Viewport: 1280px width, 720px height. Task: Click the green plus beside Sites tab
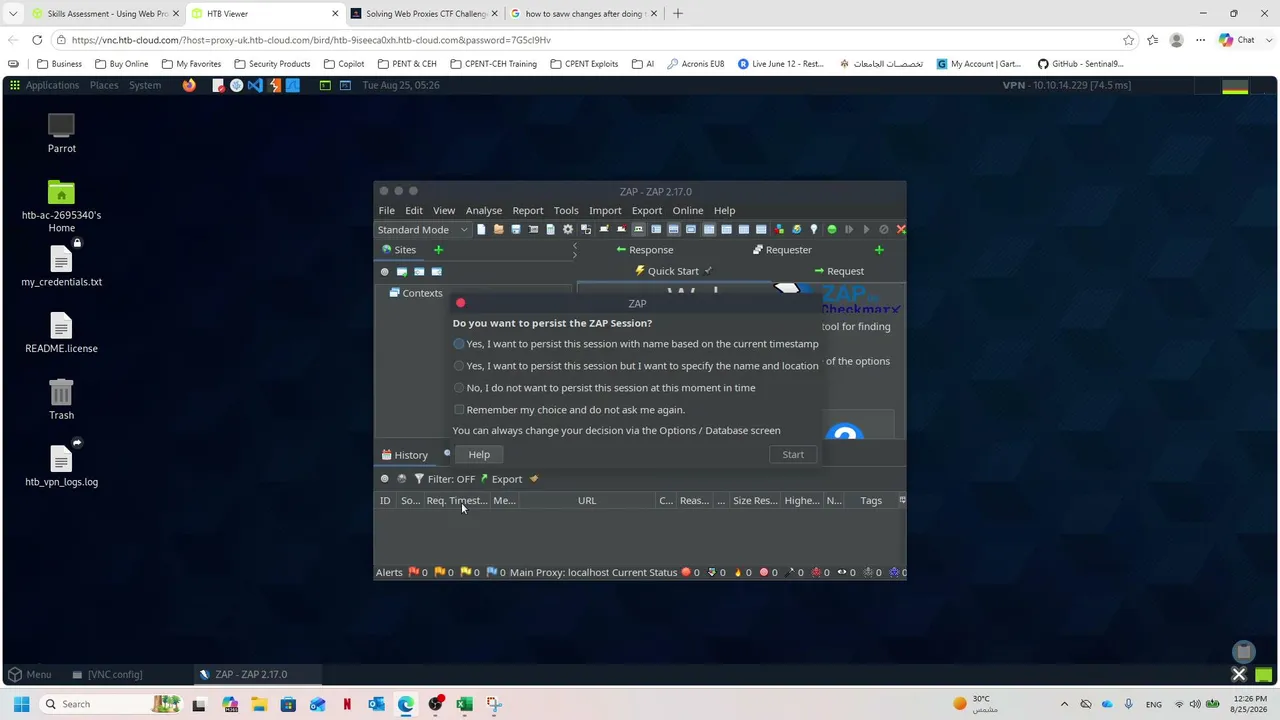coord(438,250)
